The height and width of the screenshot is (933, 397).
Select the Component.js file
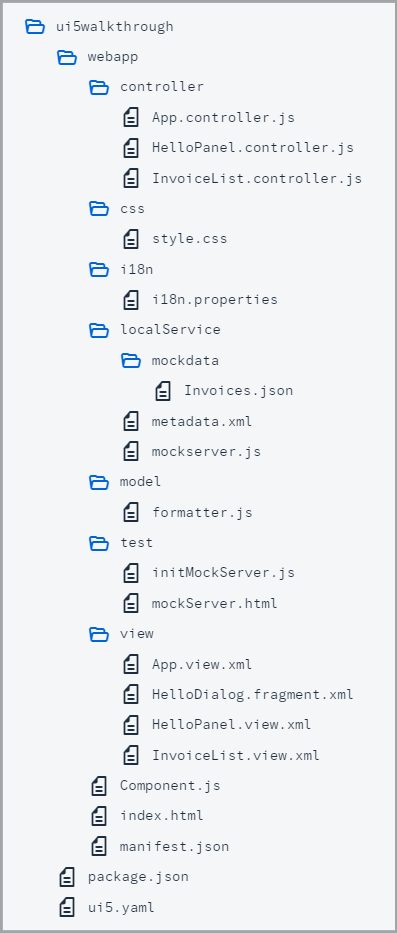tap(170, 785)
